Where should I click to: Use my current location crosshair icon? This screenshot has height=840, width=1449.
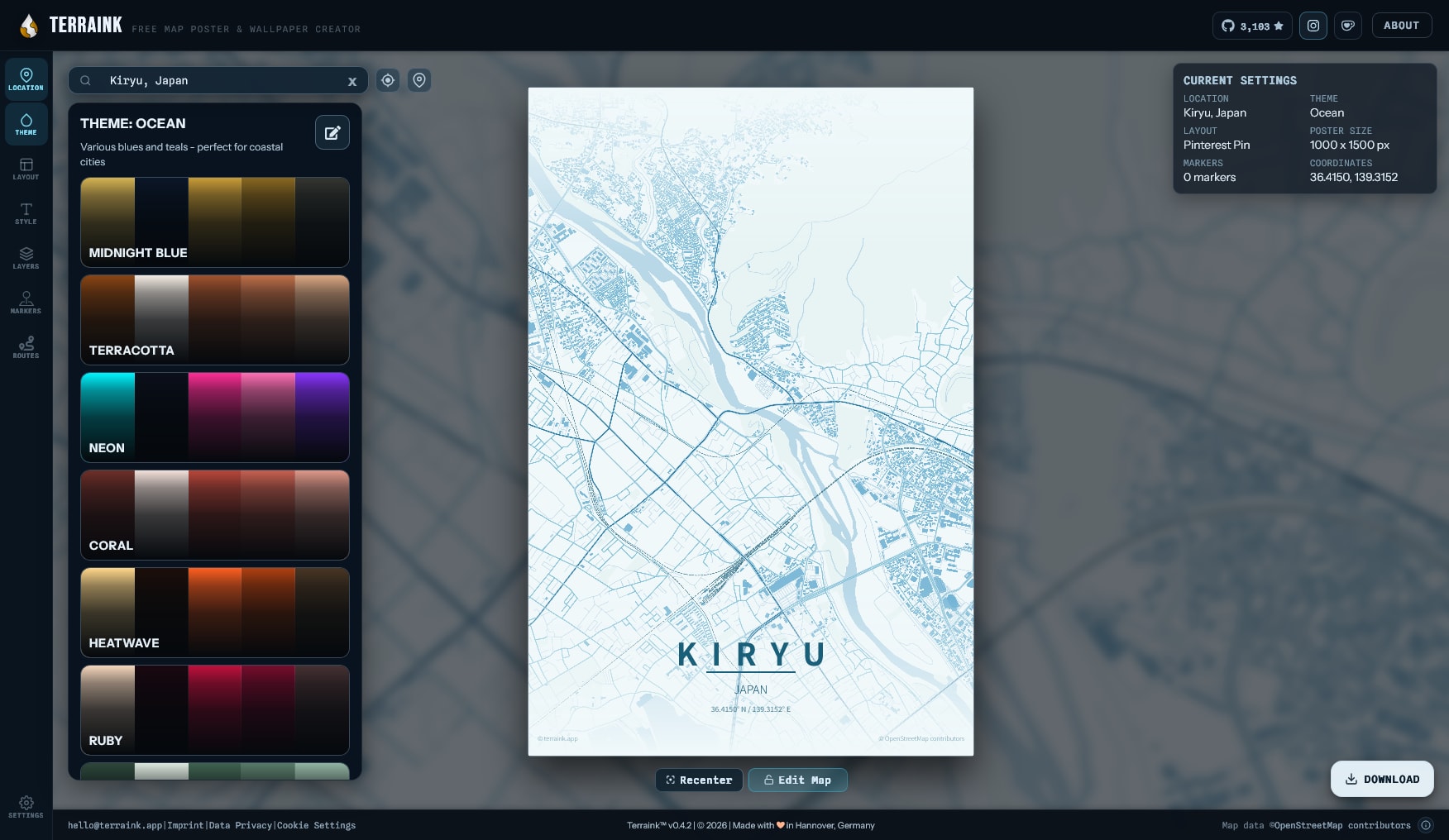(x=388, y=80)
